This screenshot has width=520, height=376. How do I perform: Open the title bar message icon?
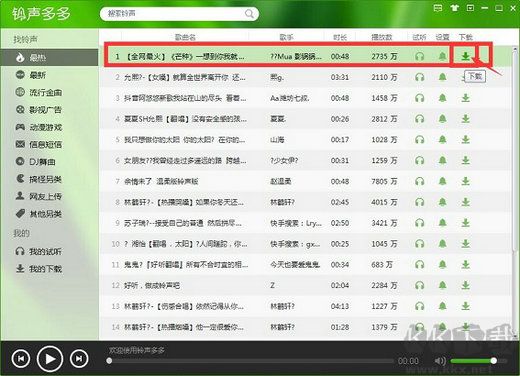tap(438, 8)
